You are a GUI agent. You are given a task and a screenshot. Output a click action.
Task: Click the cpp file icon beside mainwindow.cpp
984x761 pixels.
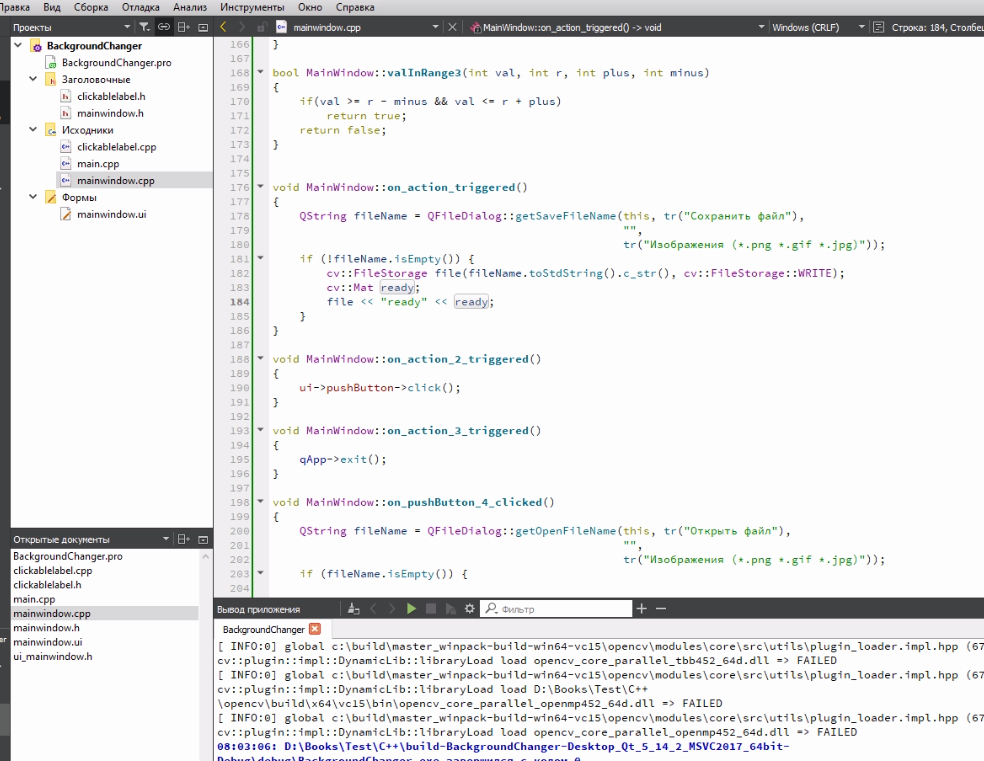coord(282,27)
